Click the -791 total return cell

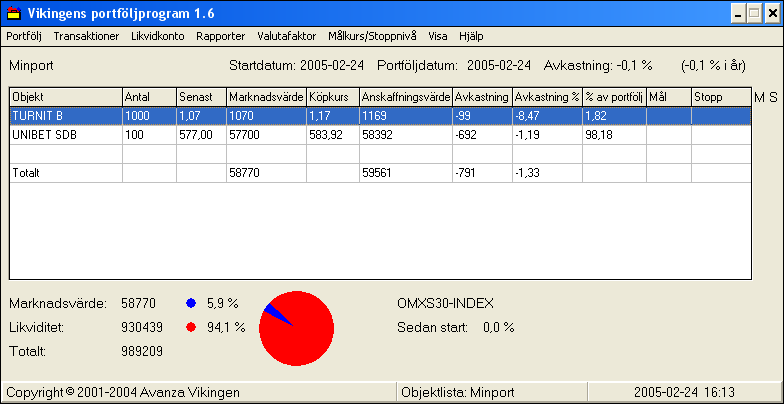(x=482, y=174)
